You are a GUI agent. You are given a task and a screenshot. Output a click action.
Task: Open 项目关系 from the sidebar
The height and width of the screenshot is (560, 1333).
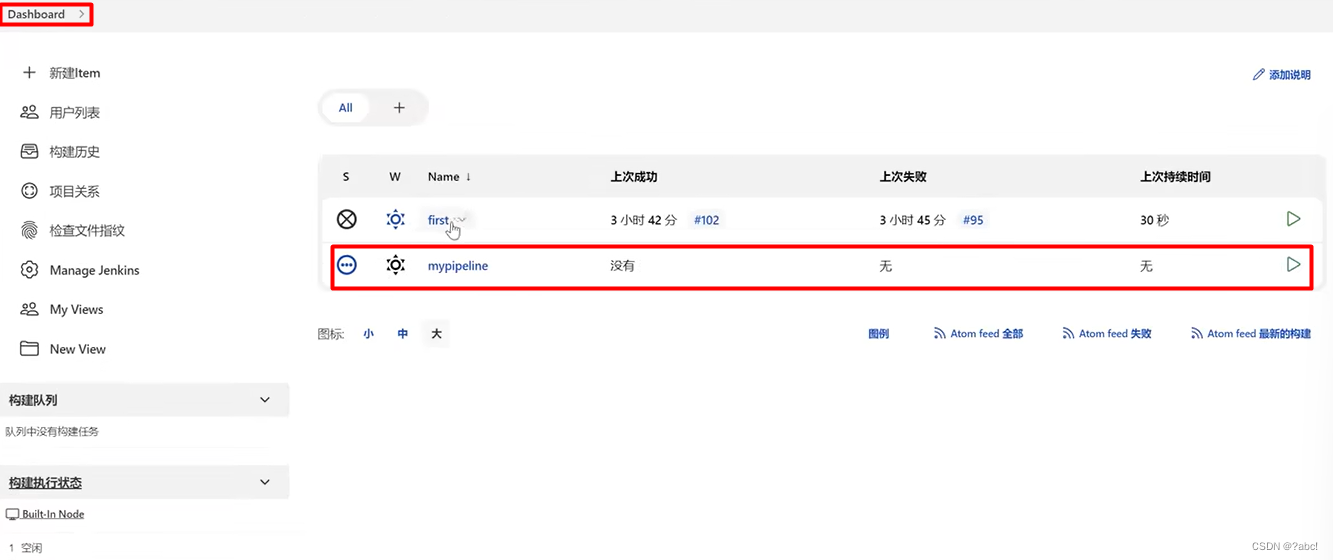[x=75, y=191]
